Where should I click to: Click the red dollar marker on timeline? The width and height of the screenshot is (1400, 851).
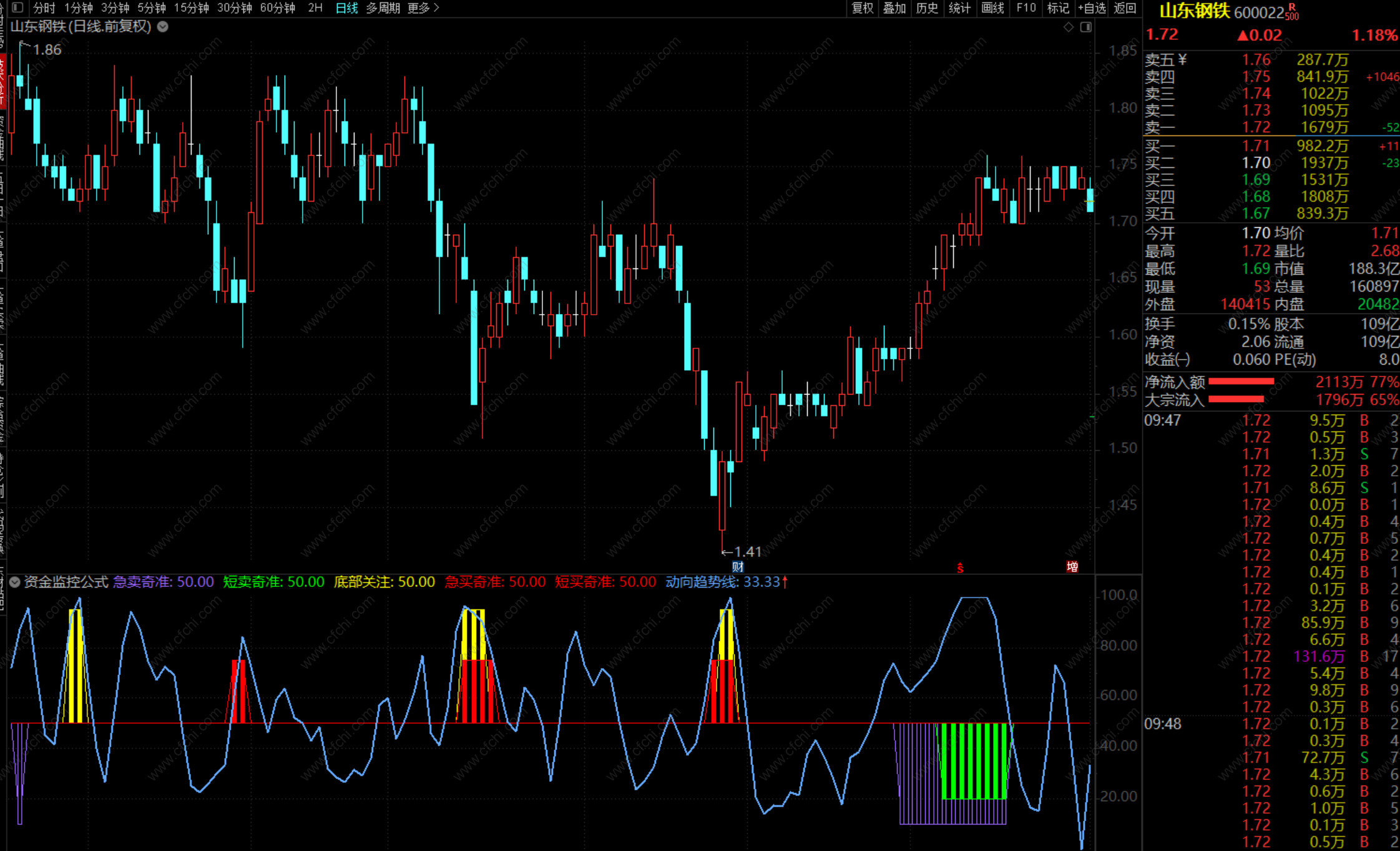(960, 568)
